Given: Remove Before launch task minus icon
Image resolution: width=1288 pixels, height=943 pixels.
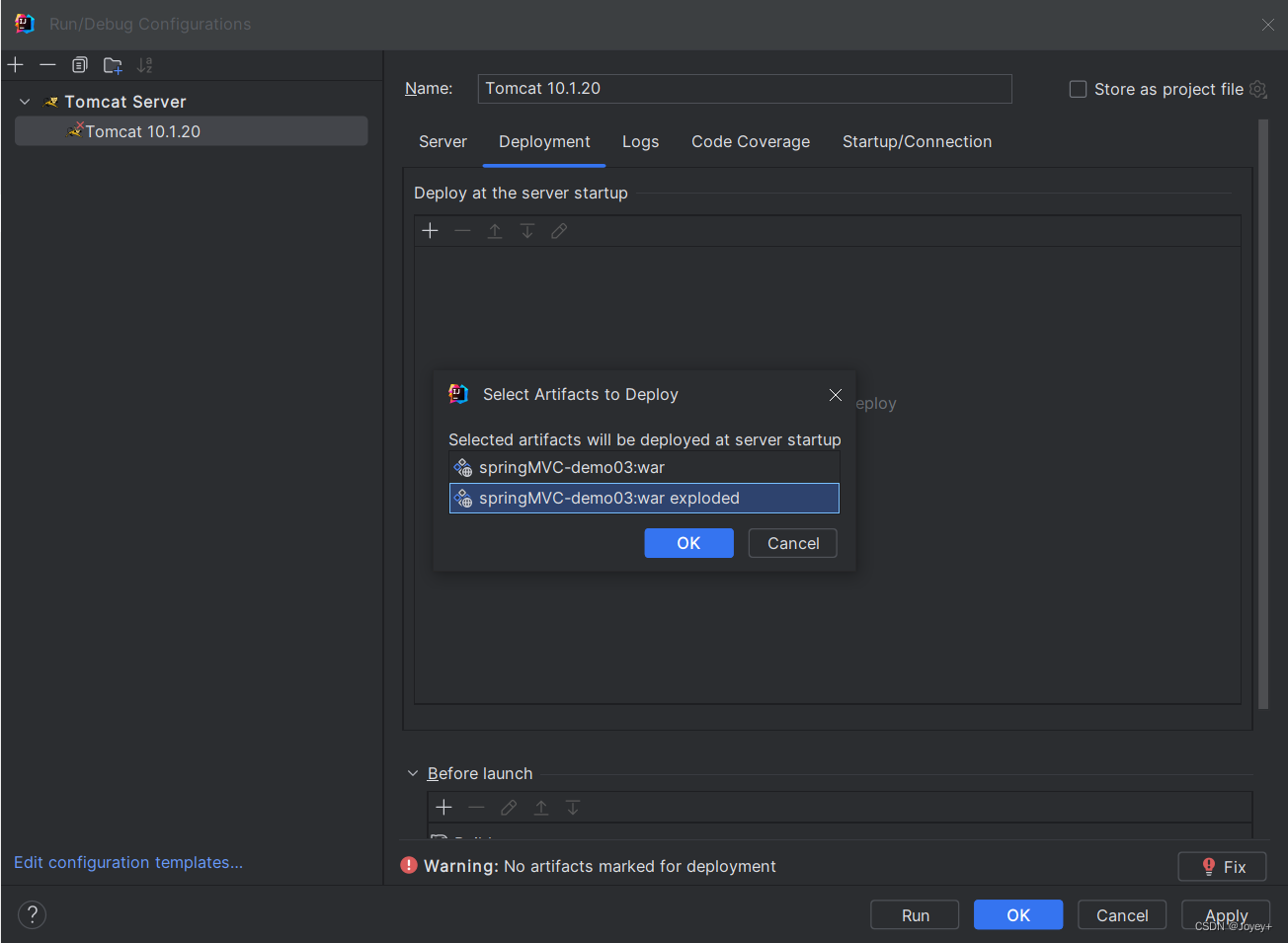Looking at the screenshot, I should (476, 808).
